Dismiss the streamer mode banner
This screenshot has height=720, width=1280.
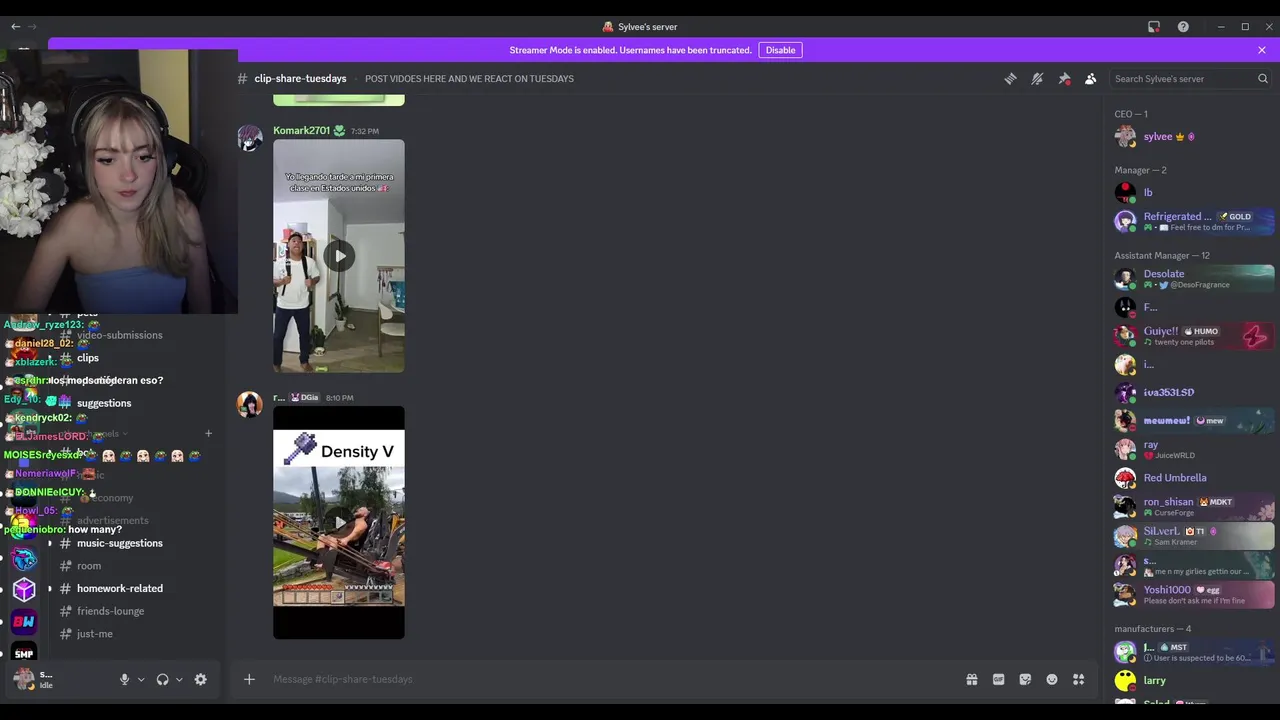1262,50
